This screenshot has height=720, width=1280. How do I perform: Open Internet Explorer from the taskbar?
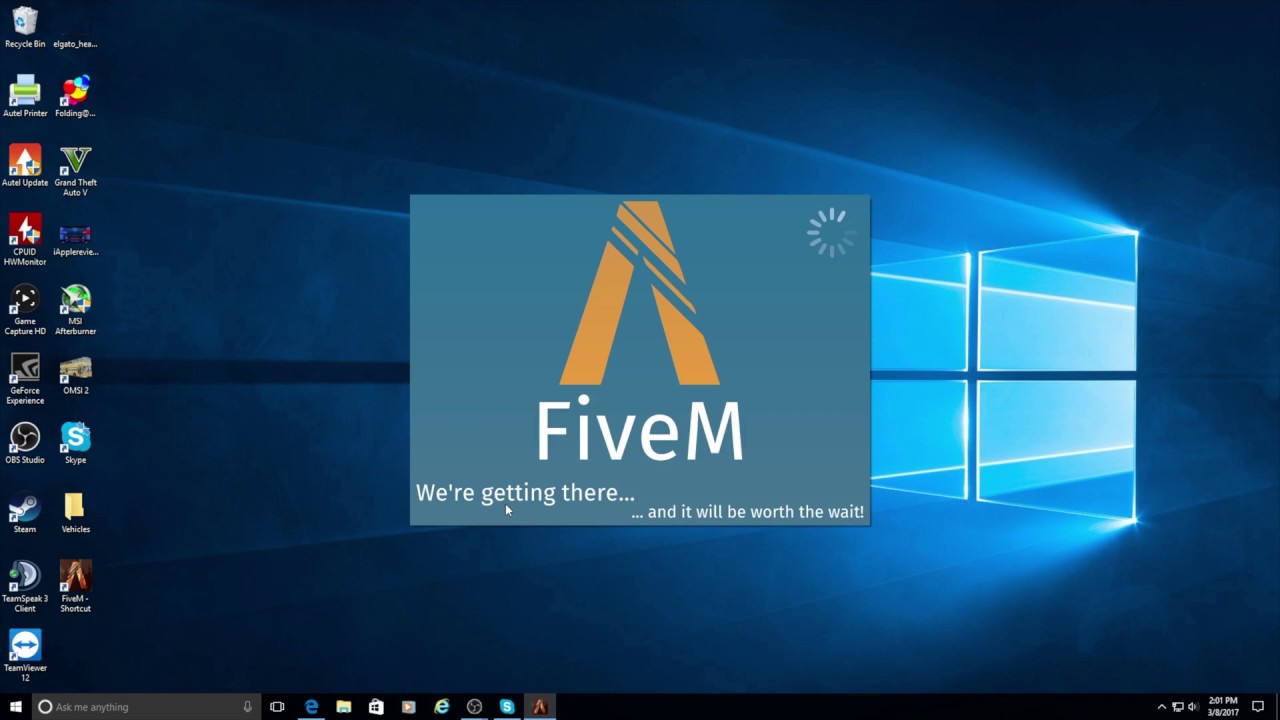(x=441, y=707)
